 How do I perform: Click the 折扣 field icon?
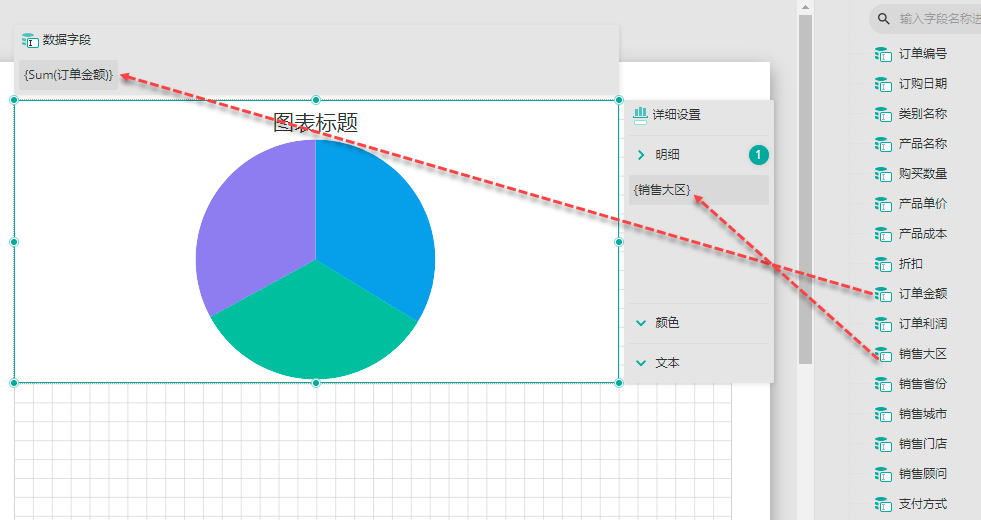[x=883, y=265]
